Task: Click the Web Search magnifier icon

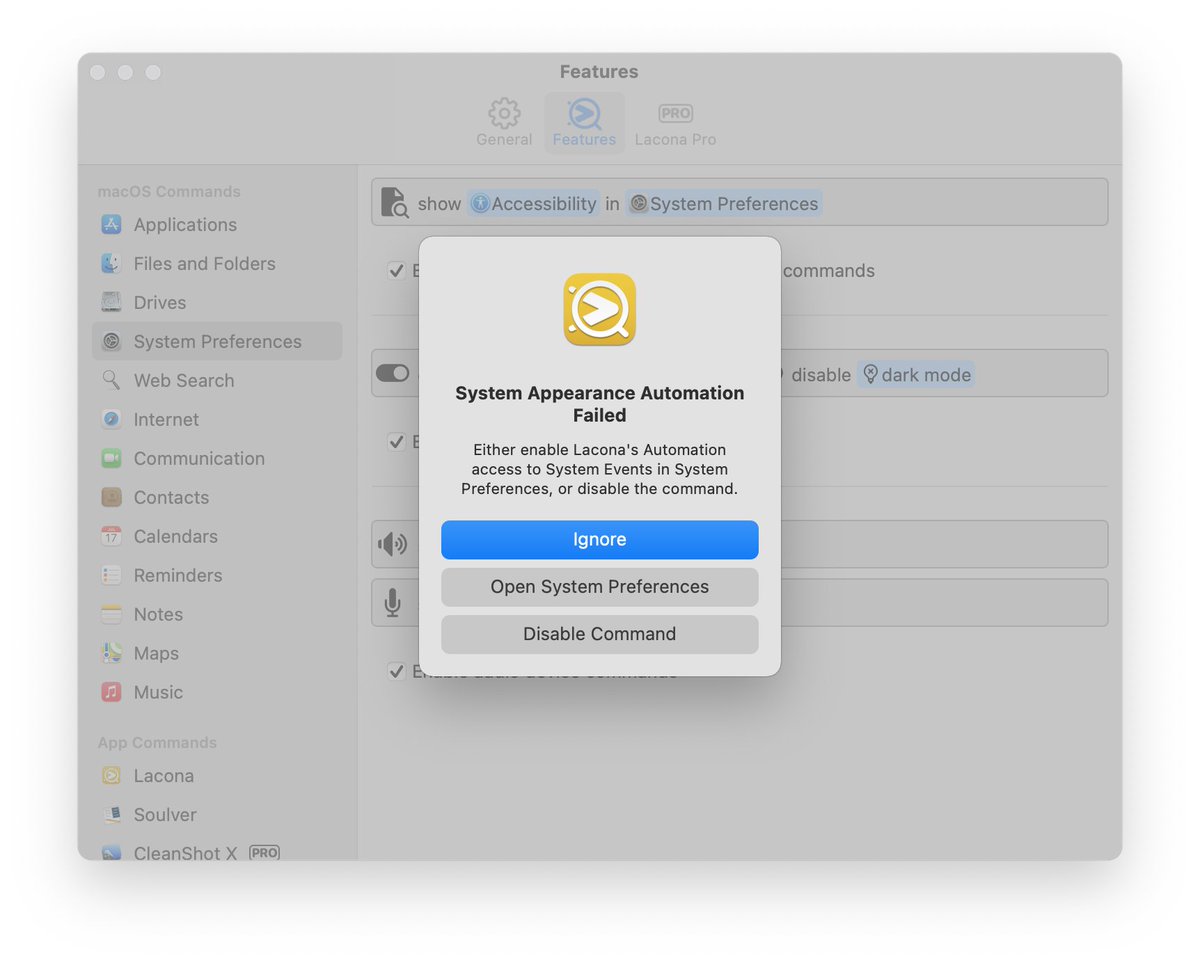Action: 111,380
